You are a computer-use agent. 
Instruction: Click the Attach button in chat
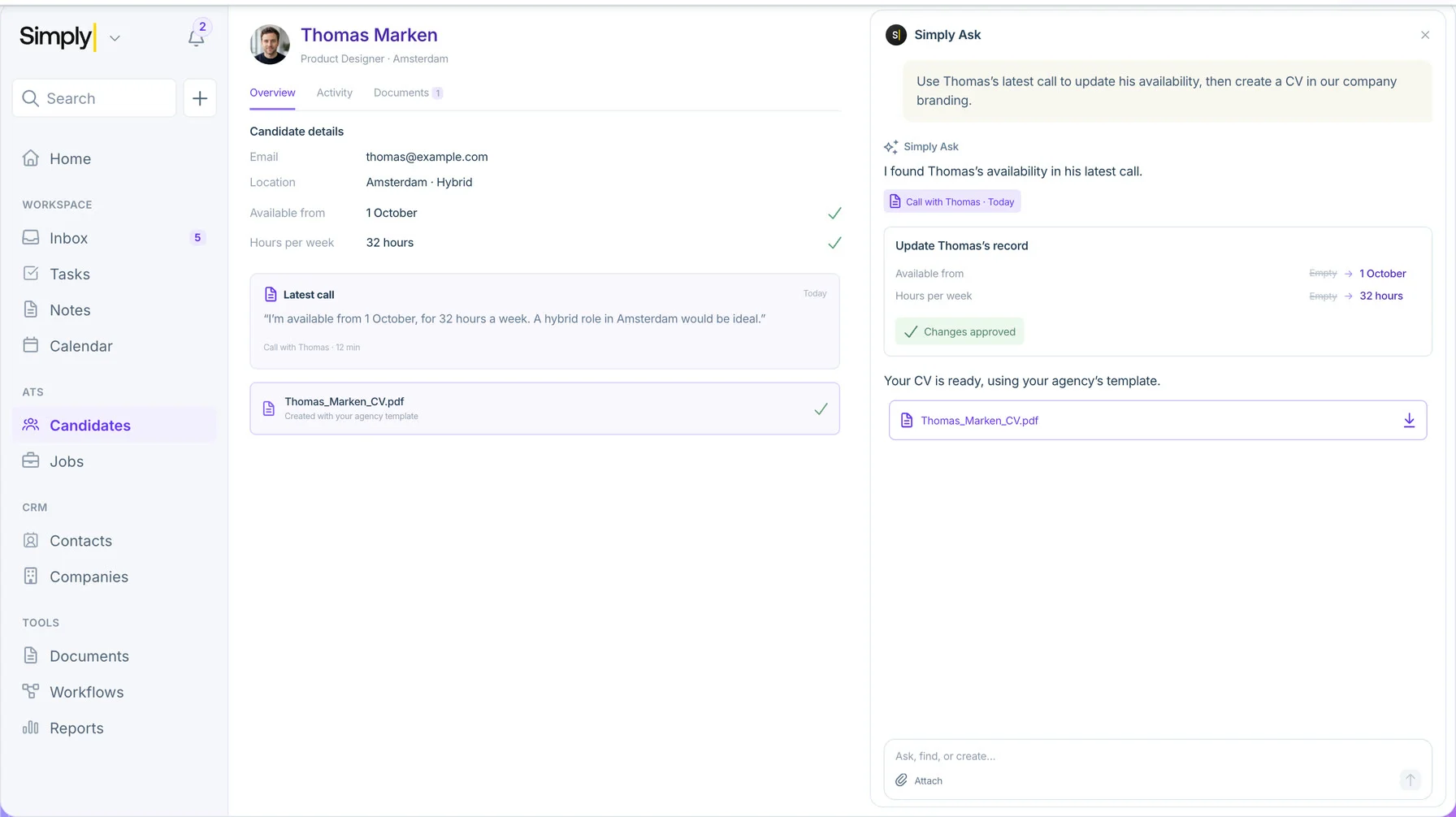coord(919,780)
